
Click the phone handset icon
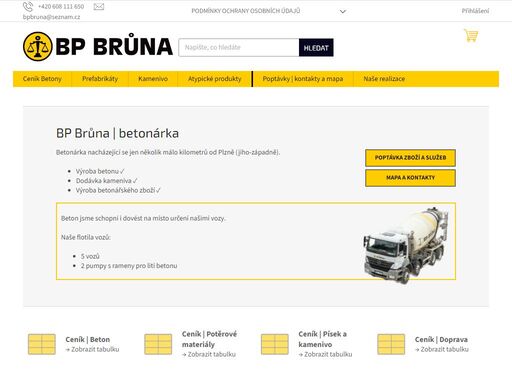28,6
